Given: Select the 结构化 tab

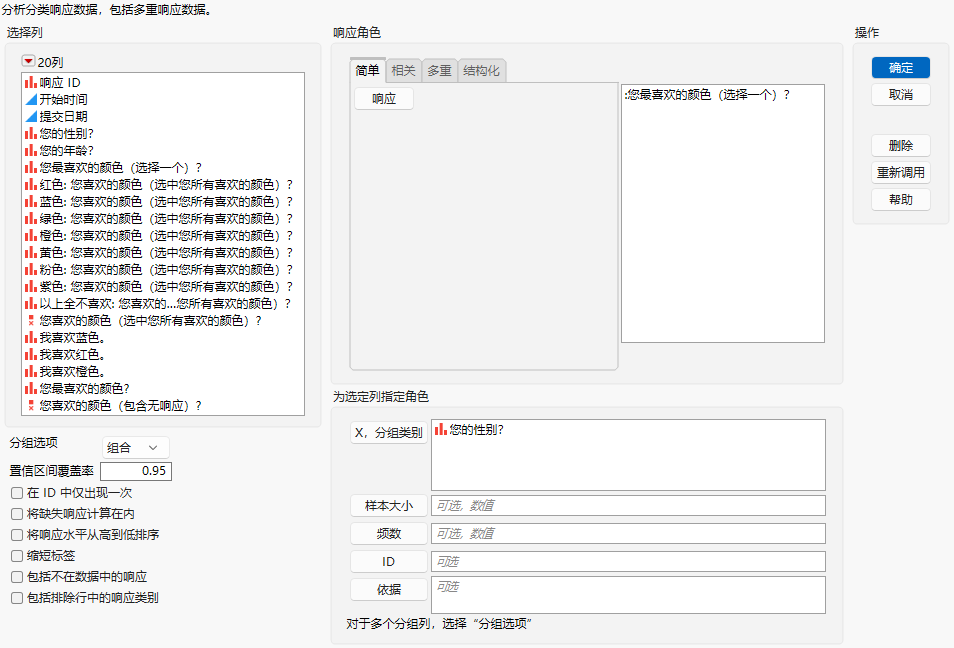Looking at the screenshot, I should [481, 71].
